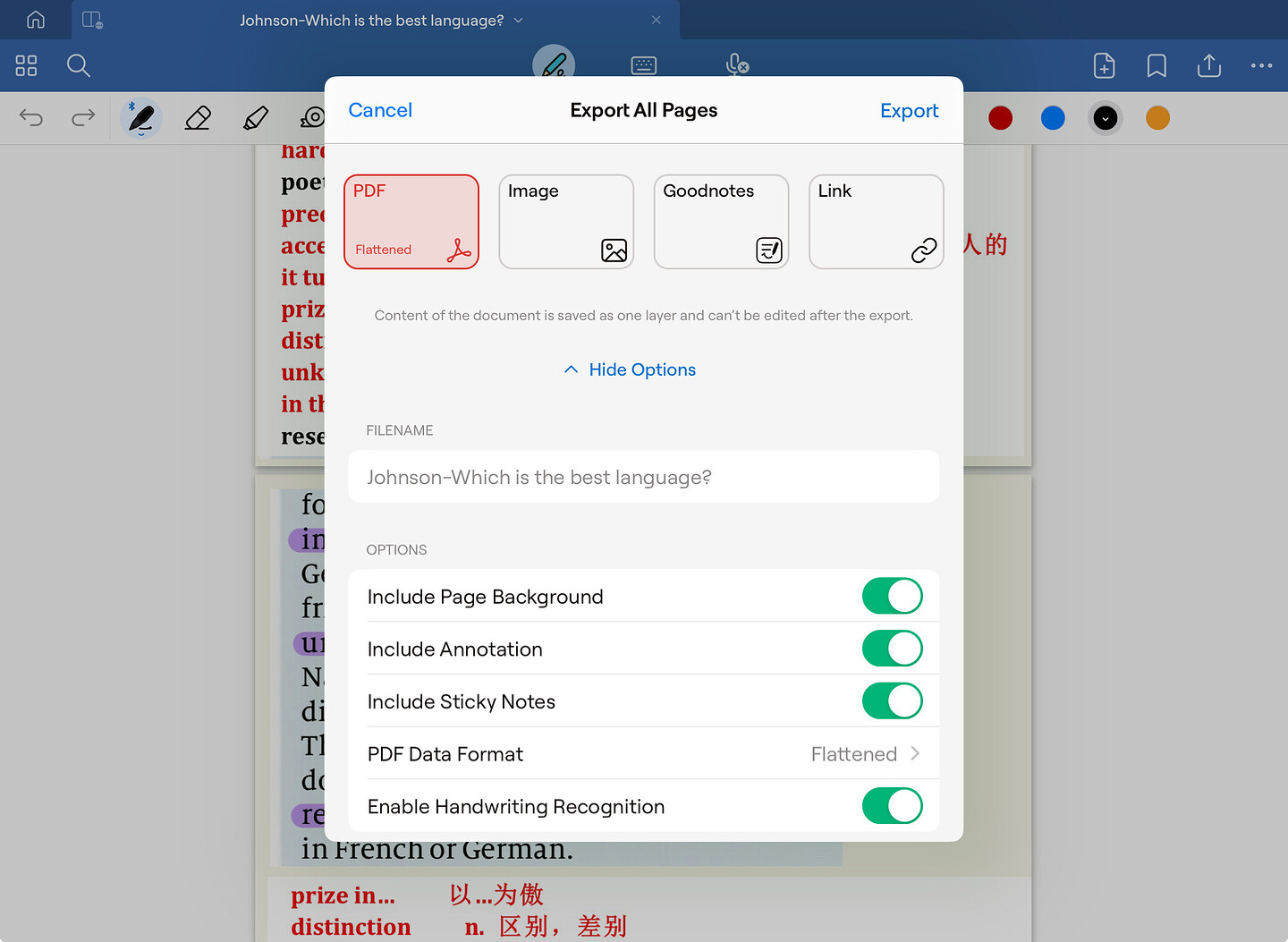Screen dimensions: 1288x942
Task: Toggle Include Page Background switch
Action: [x=892, y=596]
